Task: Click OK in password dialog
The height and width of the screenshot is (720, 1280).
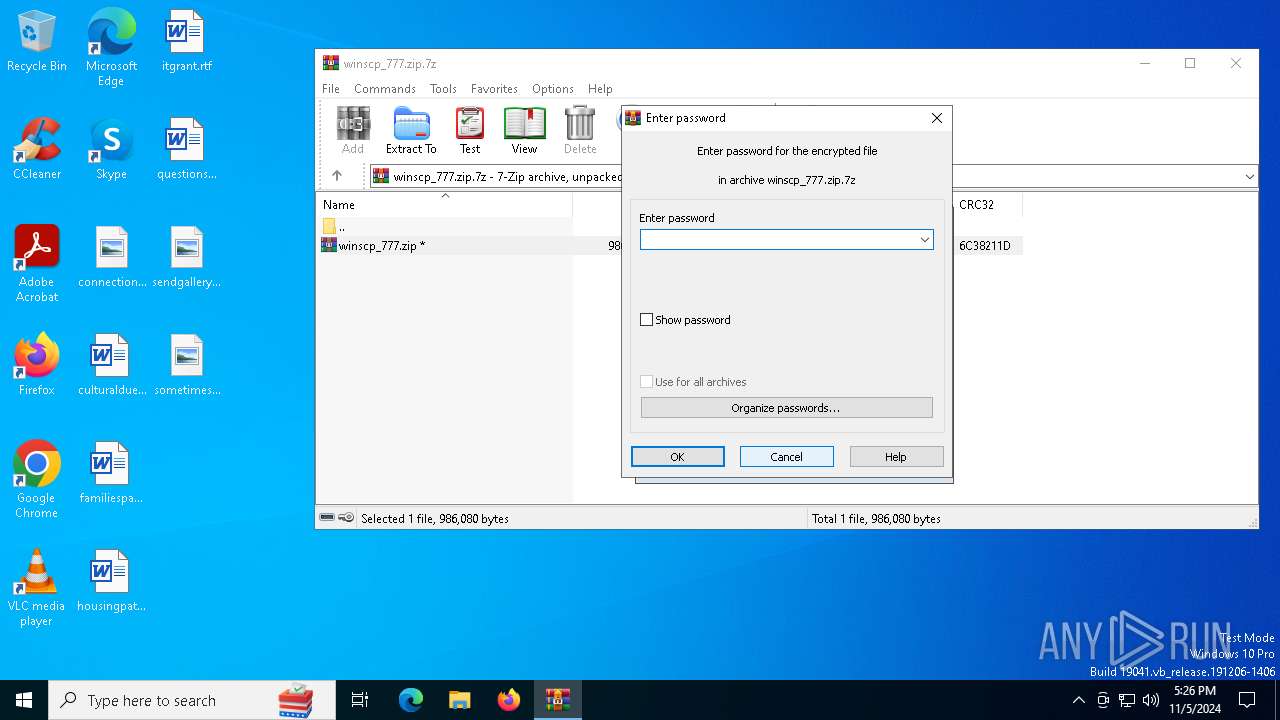Action: click(x=678, y=457)
